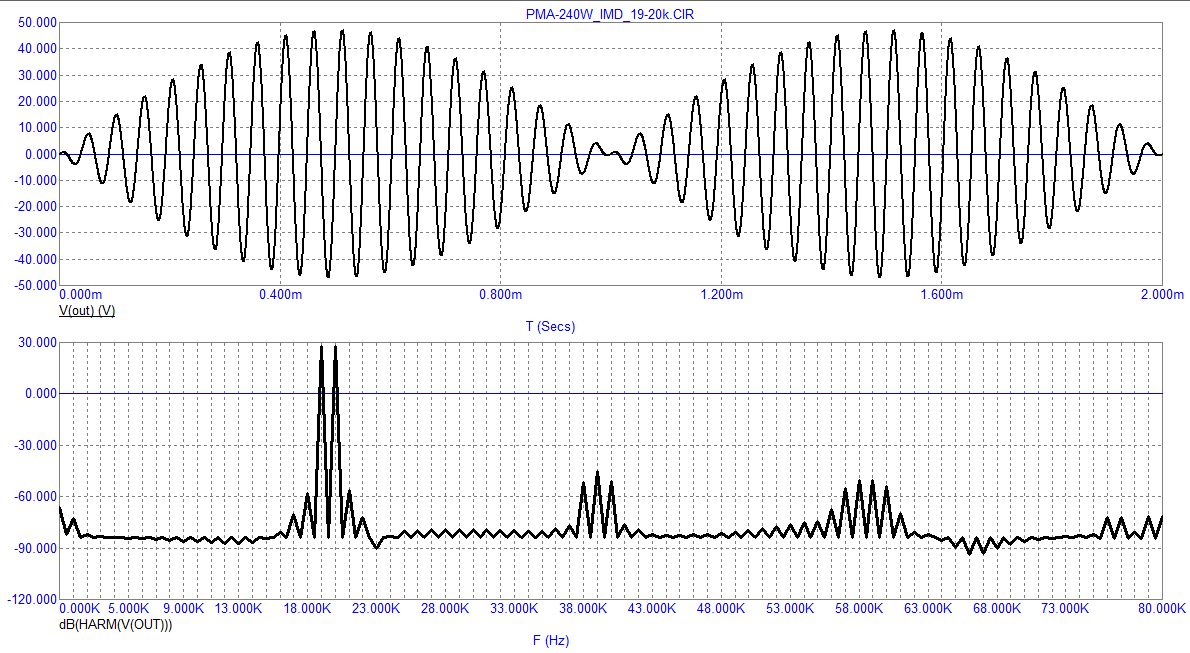The height and width of the screenshot is (653, 1190).
Task: Click the plot title PMA-240W_IMD_19-20k.CIR
Action: point(609,14)
